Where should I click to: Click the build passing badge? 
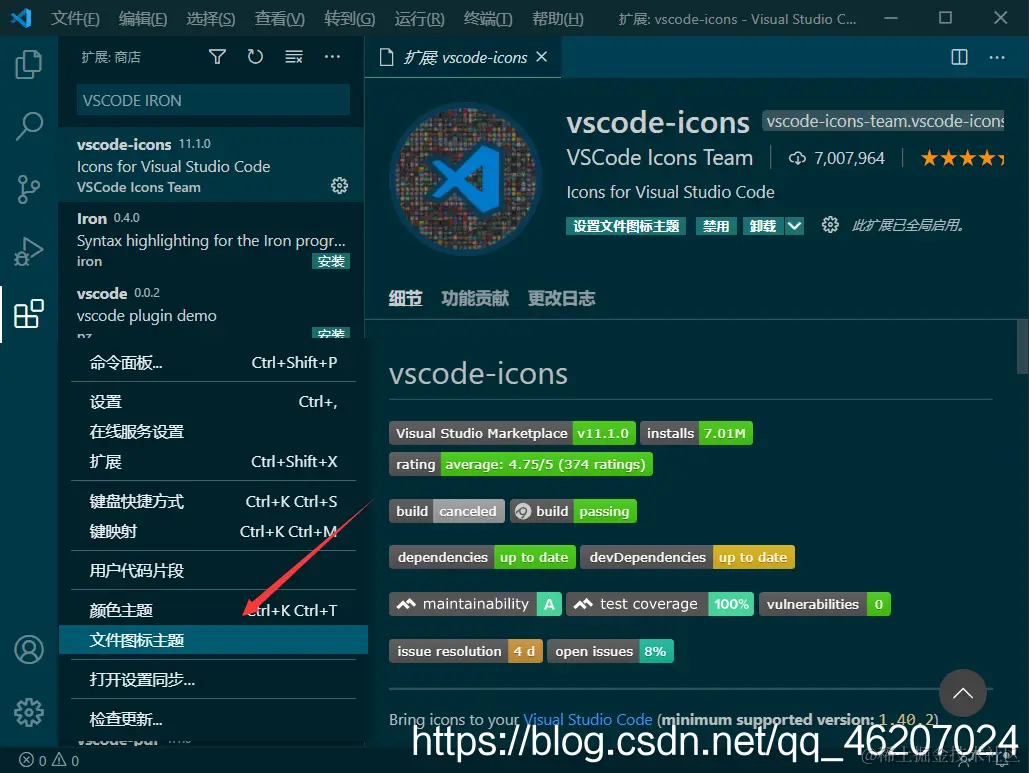pos(574,511)
